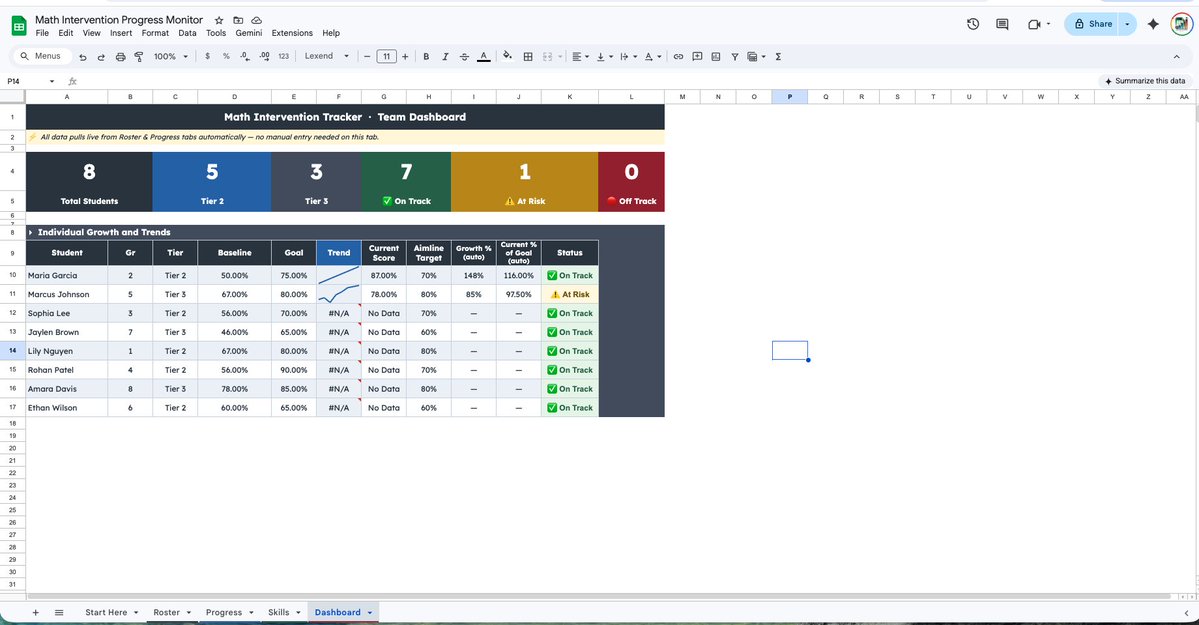Switch to the Skills tab

pos(284,613)
